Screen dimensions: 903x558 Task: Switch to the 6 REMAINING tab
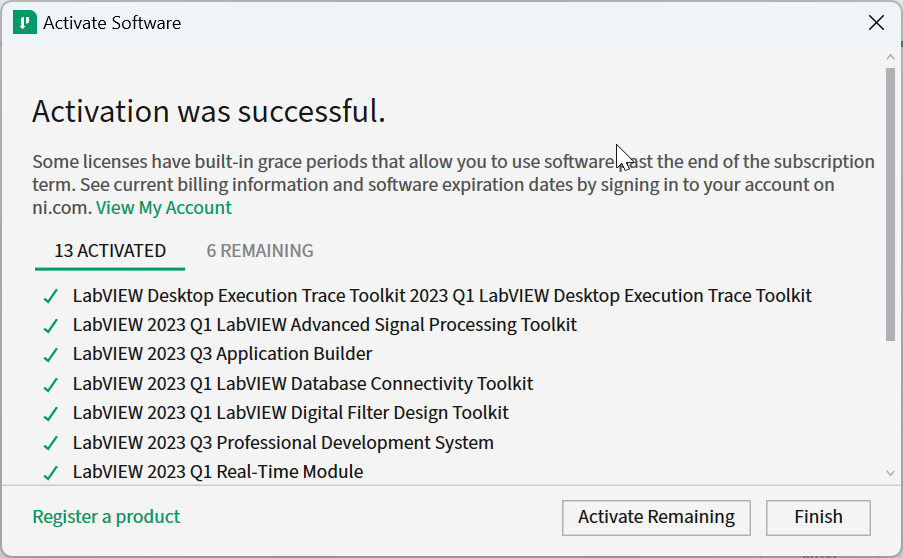tap(260, 251)
